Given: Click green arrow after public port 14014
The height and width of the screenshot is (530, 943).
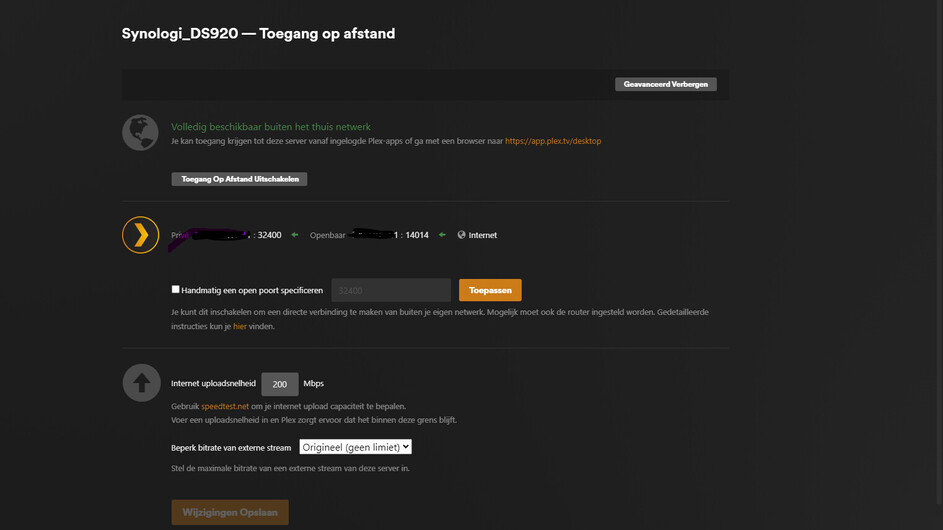Looking at the screenshot, I should [x=442, y=235].
